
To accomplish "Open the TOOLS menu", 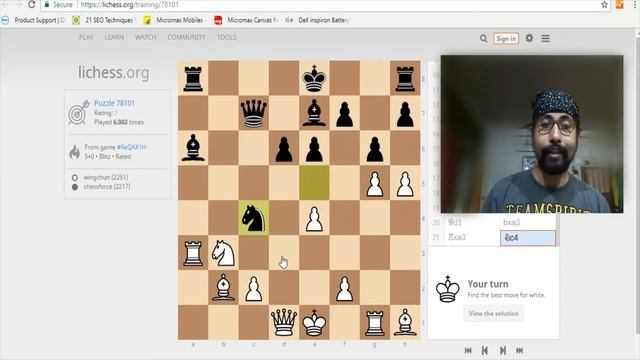I will point(227,37).
